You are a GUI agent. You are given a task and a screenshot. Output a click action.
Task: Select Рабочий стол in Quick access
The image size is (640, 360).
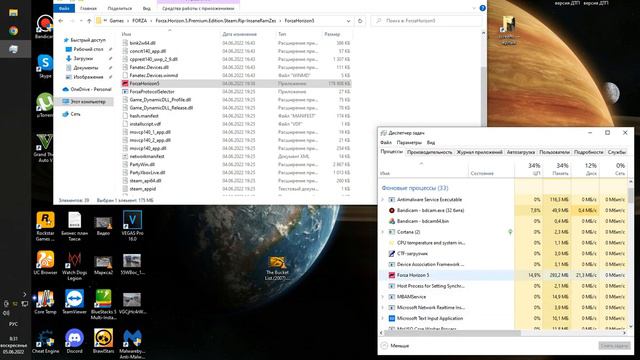coord(87,49)
